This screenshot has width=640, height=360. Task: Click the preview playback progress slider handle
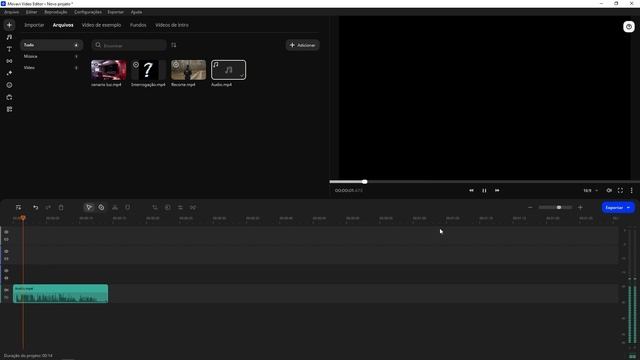tap(364, 182)
